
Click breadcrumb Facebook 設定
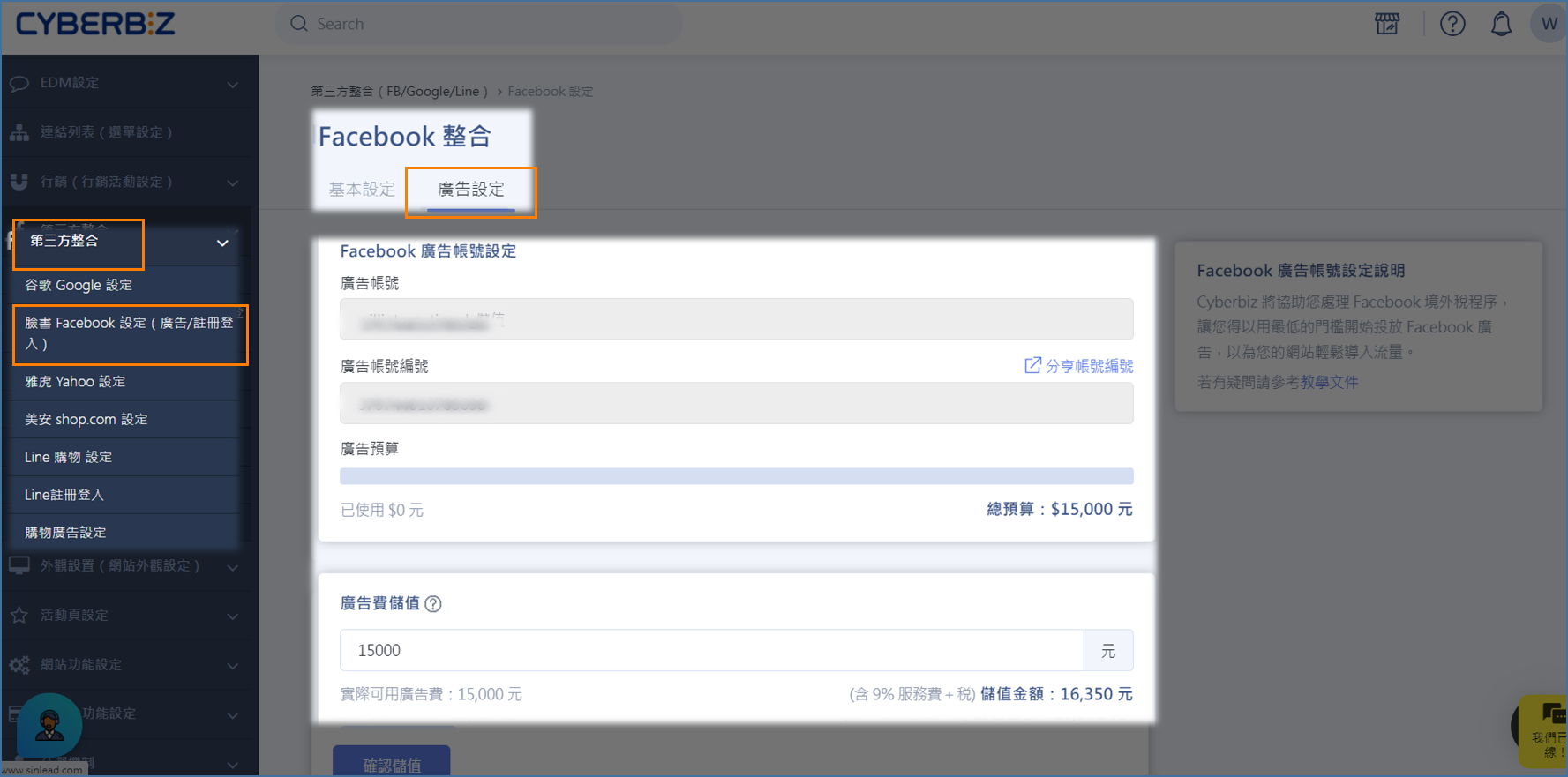(551, 91)
